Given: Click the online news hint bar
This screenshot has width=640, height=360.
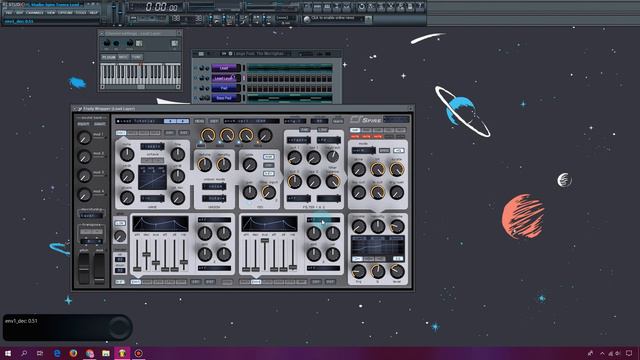Looking at the screenshot, I should coord(337,19).
